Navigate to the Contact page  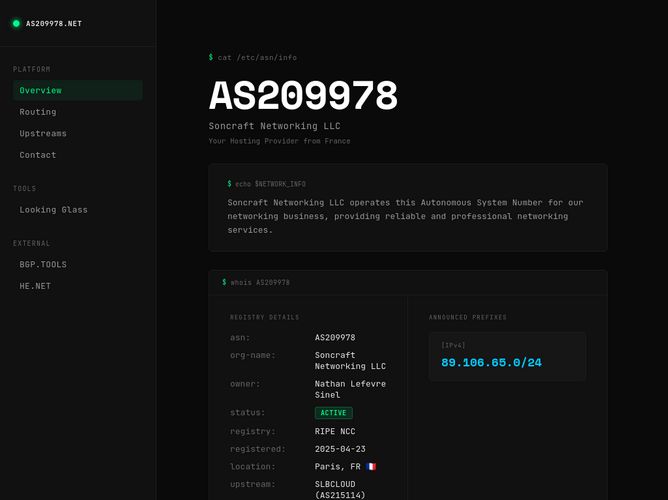(x=78, y=155)
